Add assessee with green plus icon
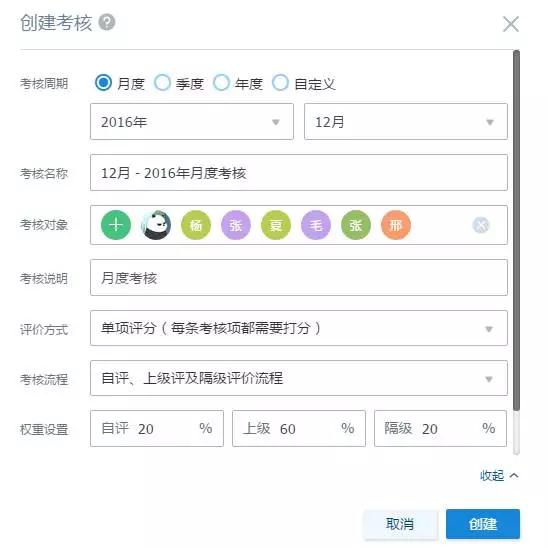Screen dimensions: 548x548 (x=116, y=225)
